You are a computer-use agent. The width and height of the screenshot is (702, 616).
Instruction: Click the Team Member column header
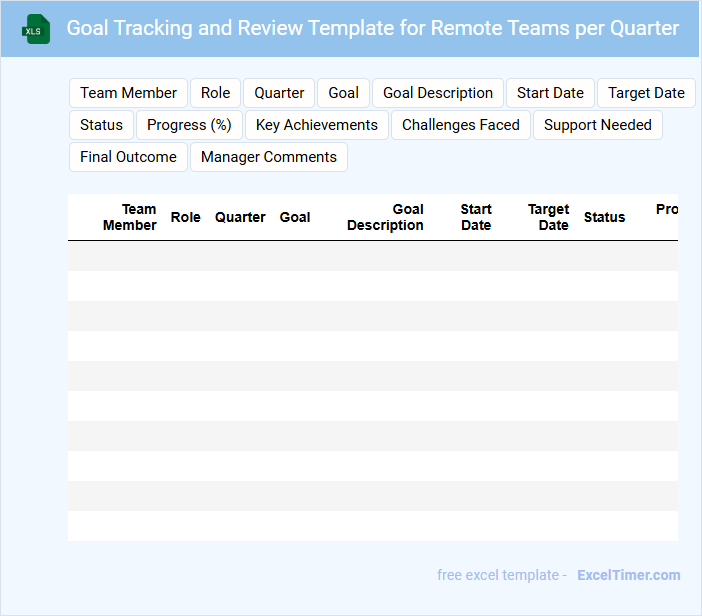(x=130, y=217)
